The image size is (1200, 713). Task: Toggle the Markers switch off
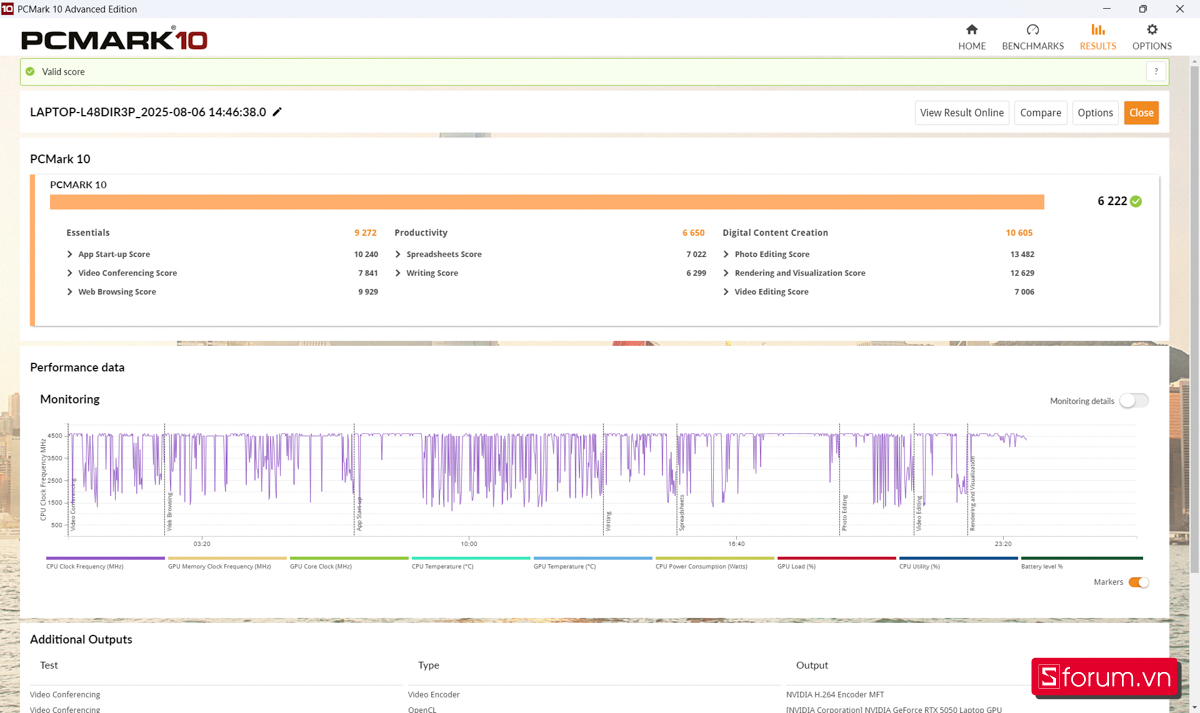1138,582
